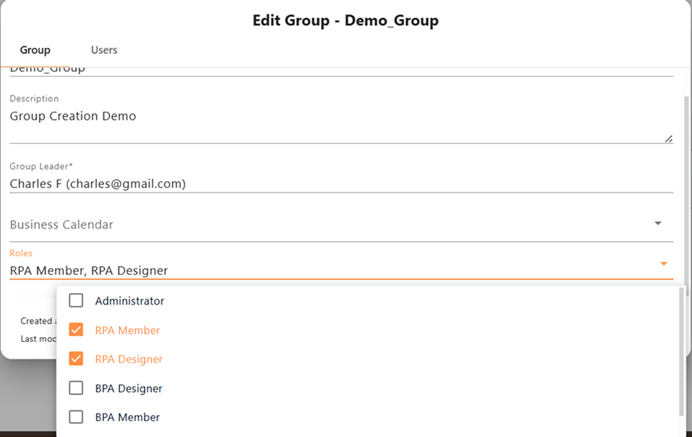The width and height of the screenshot is (692, 437).
Task: Select the Group tab
Action: 35,50
